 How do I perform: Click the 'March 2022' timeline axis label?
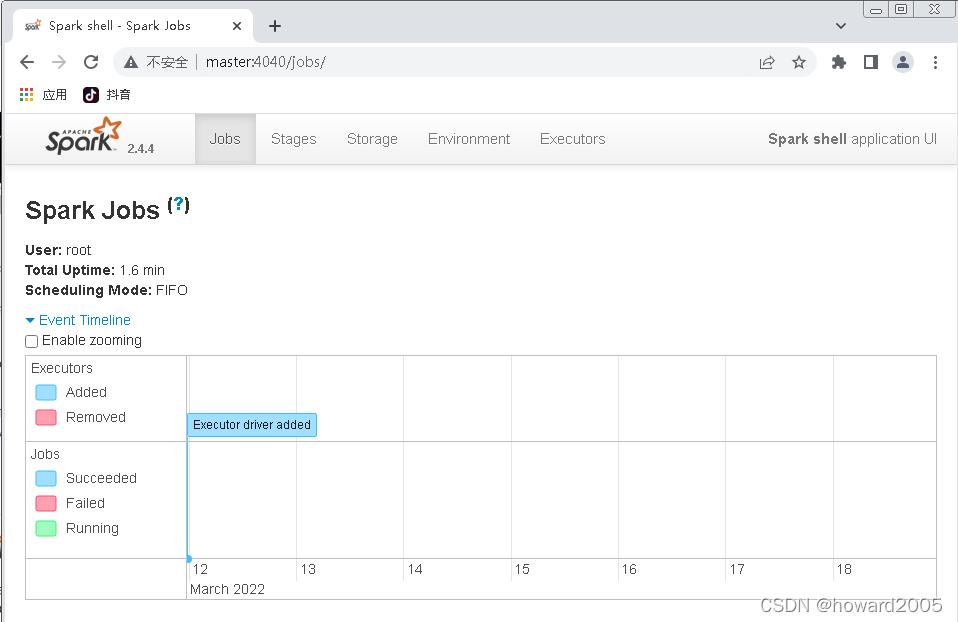(x=227, y=589)
